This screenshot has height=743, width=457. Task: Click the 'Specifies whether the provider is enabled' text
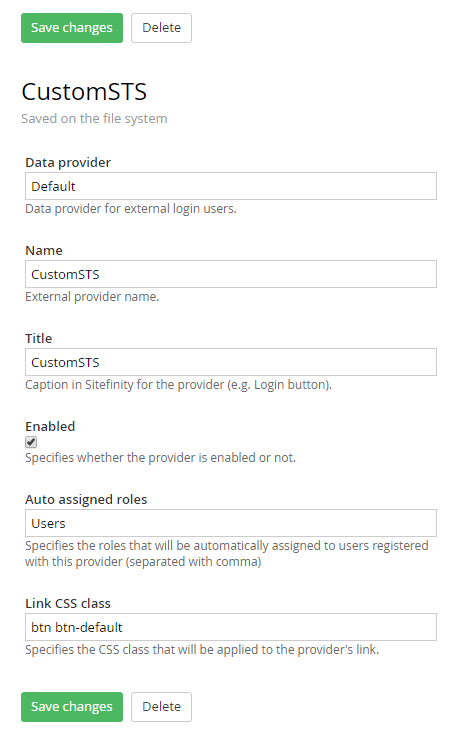click(161, 458)
